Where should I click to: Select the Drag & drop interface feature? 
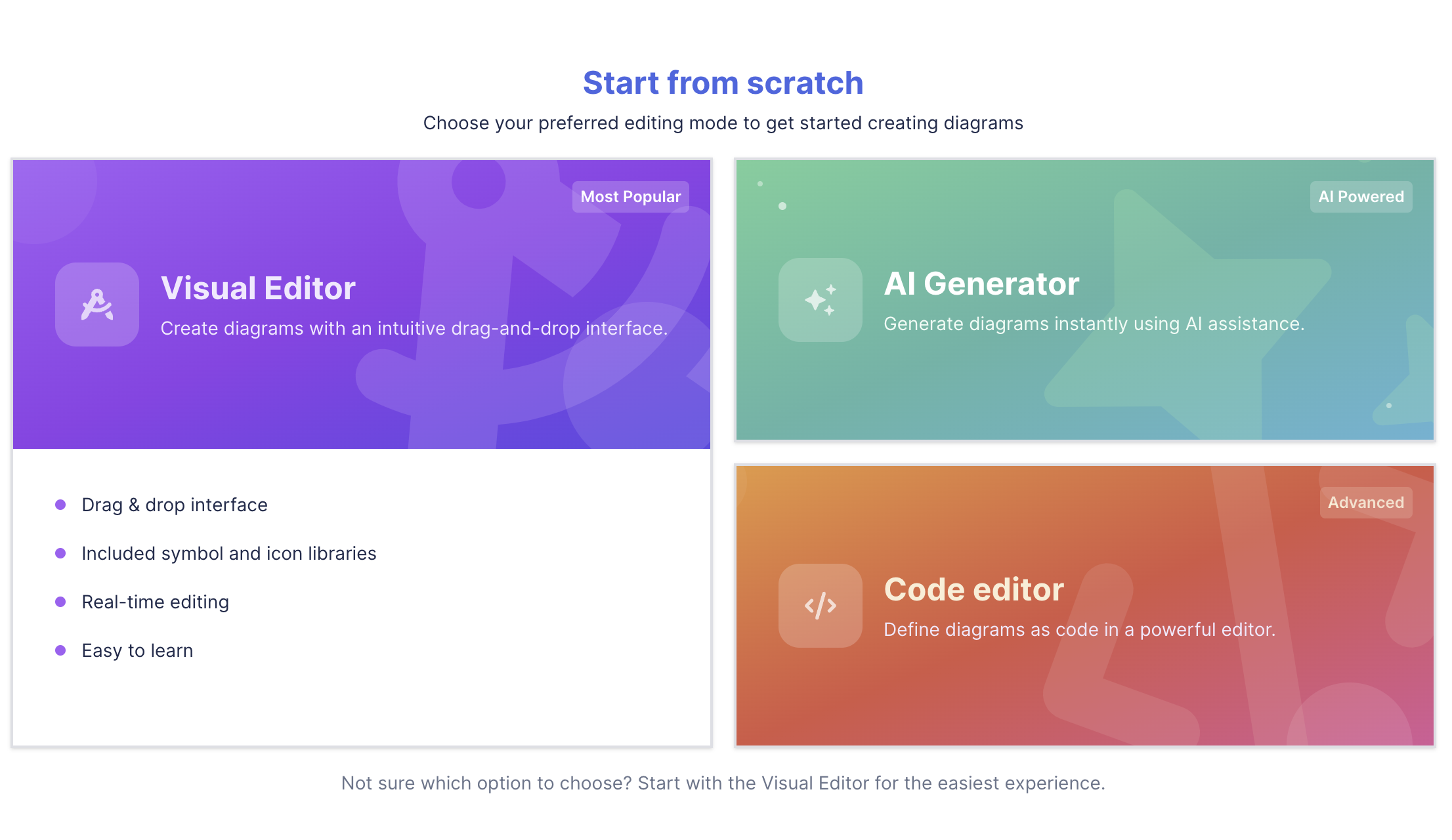pos(175,505)
